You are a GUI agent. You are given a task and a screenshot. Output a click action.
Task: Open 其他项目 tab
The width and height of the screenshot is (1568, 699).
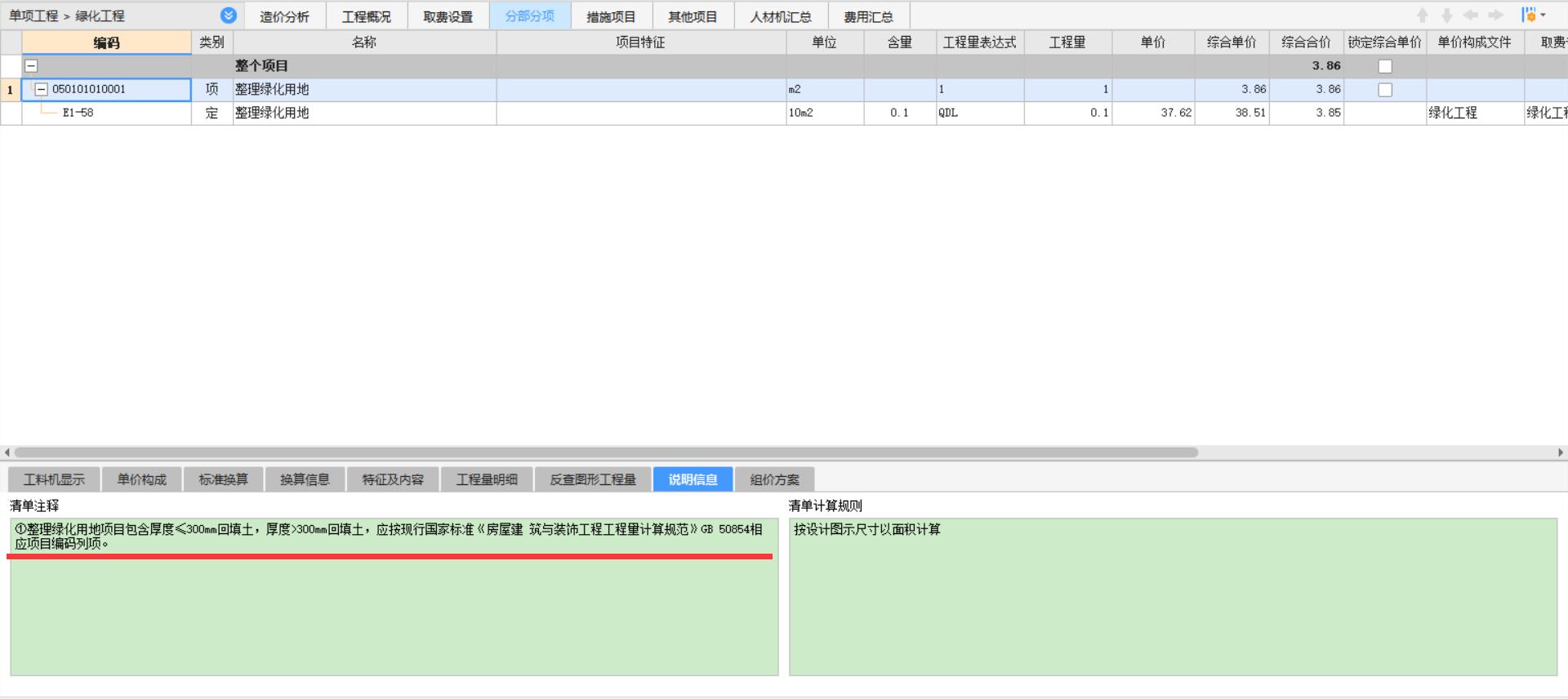693,16
